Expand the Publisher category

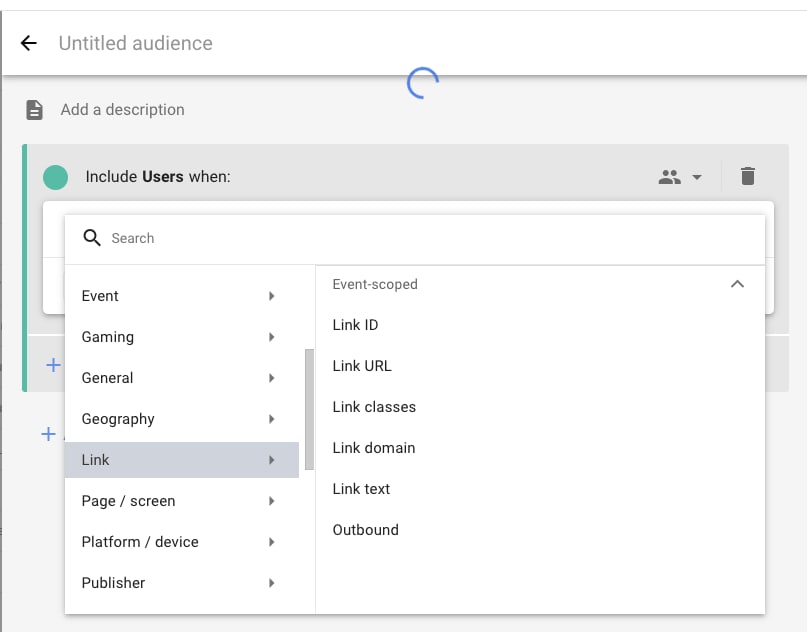[180, 583]
